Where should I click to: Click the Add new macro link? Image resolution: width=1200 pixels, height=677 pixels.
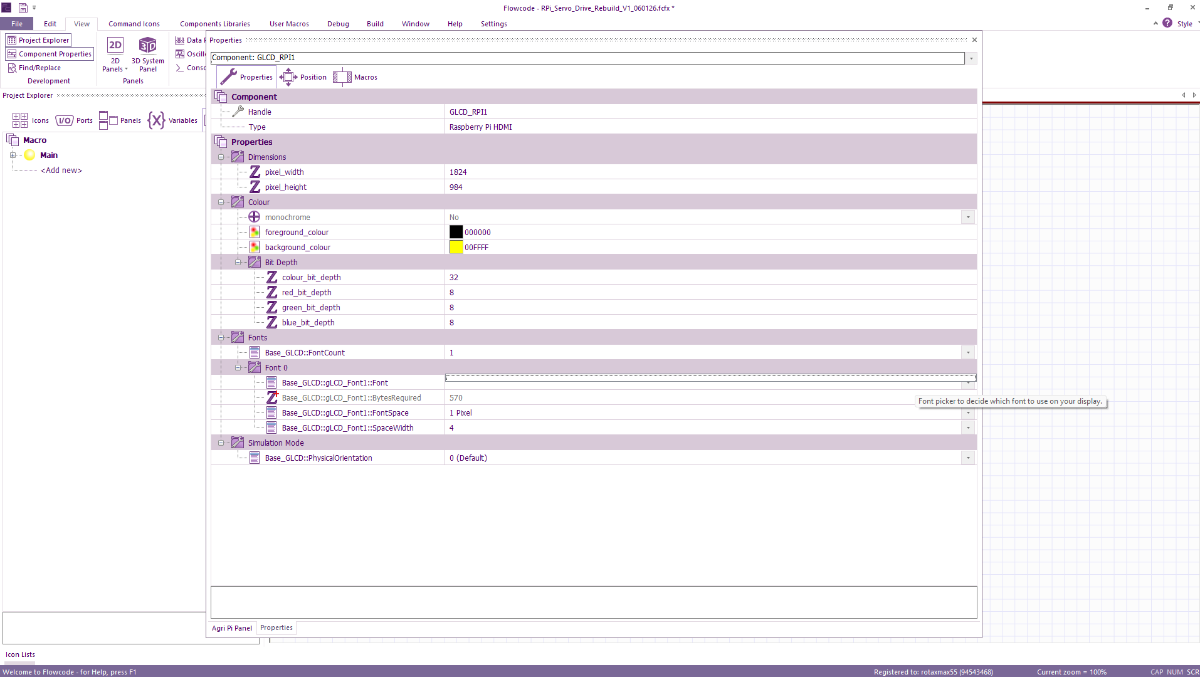61,170
